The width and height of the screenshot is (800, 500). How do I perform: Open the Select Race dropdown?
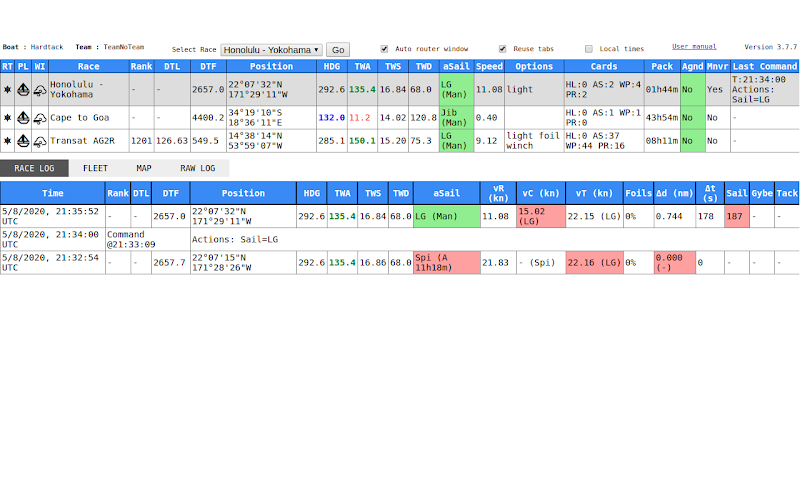click(x=271, y=49)
